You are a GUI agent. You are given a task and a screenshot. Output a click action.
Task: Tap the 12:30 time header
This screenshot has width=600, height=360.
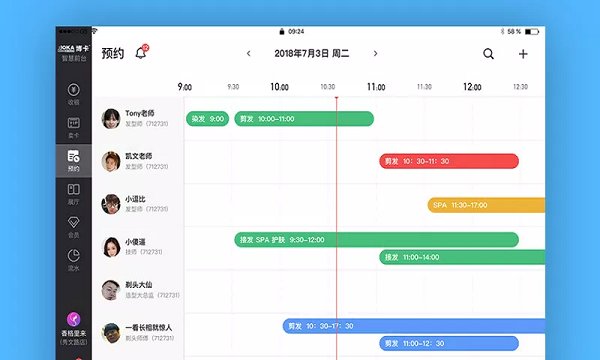point(520,87)
